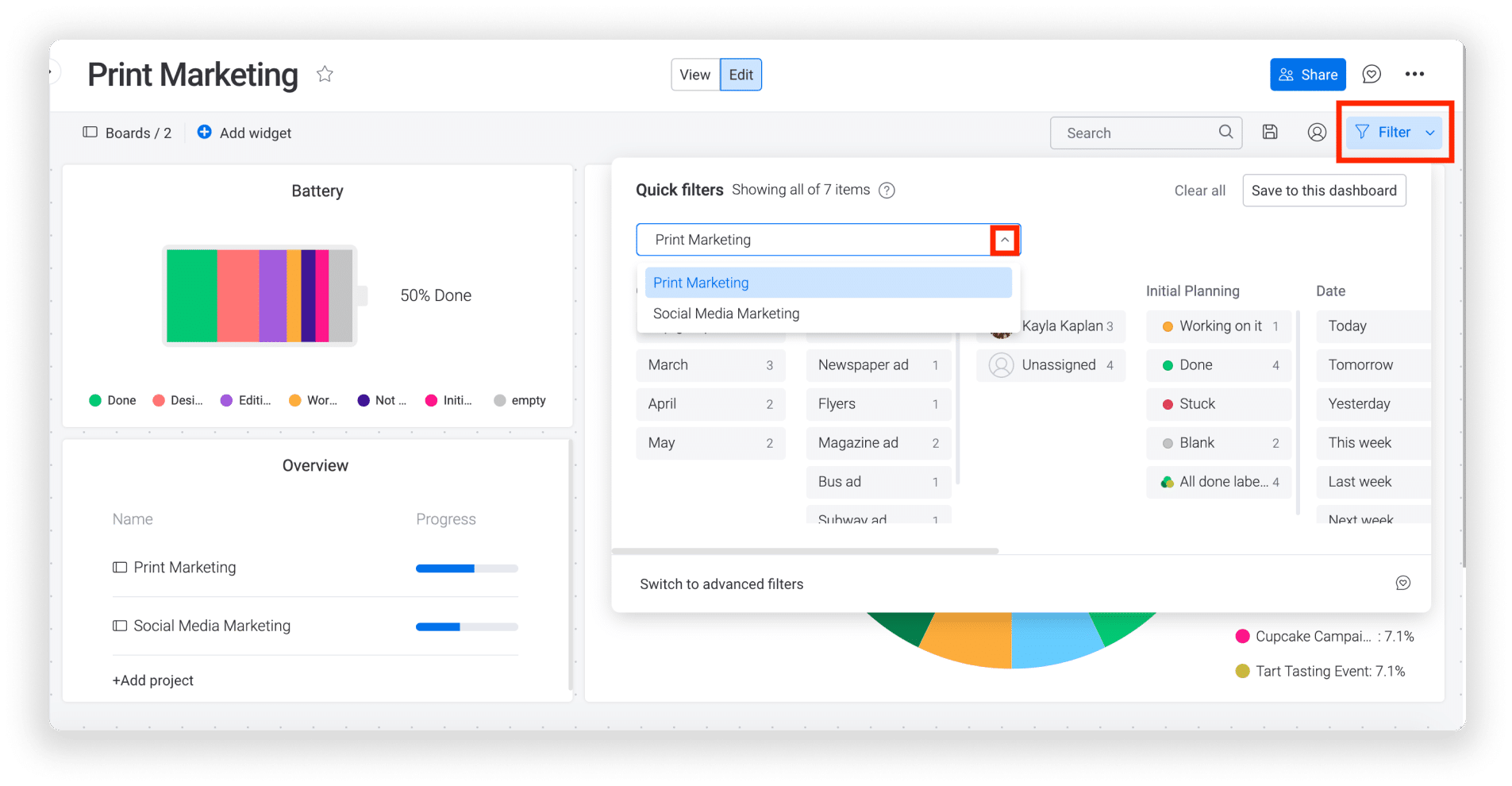1512x786 pixels.
Task: Open Social Media Marketing row in Overview
Action: point(315,626)
